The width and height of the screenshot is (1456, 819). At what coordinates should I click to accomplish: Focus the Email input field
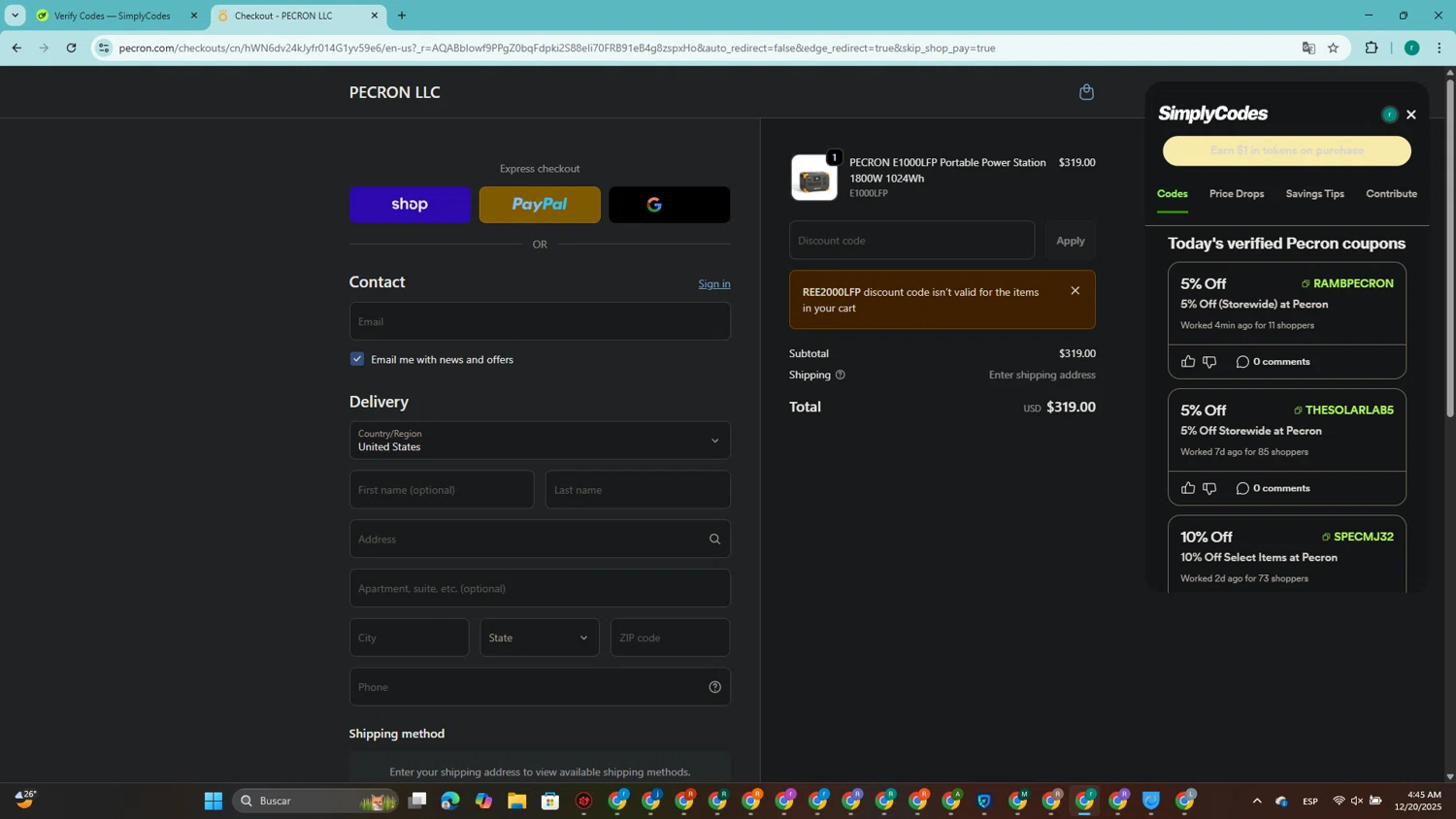point(540,321)
